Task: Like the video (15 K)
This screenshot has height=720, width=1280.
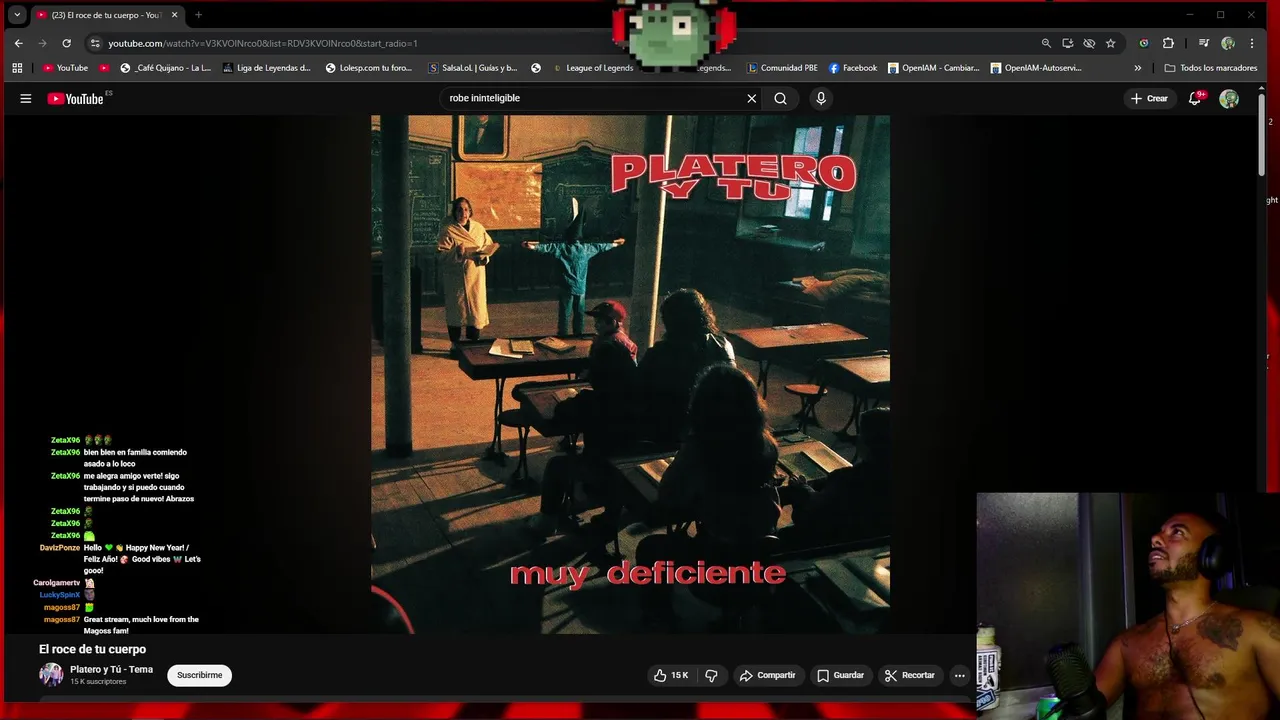Action: (x=672, y=675)
